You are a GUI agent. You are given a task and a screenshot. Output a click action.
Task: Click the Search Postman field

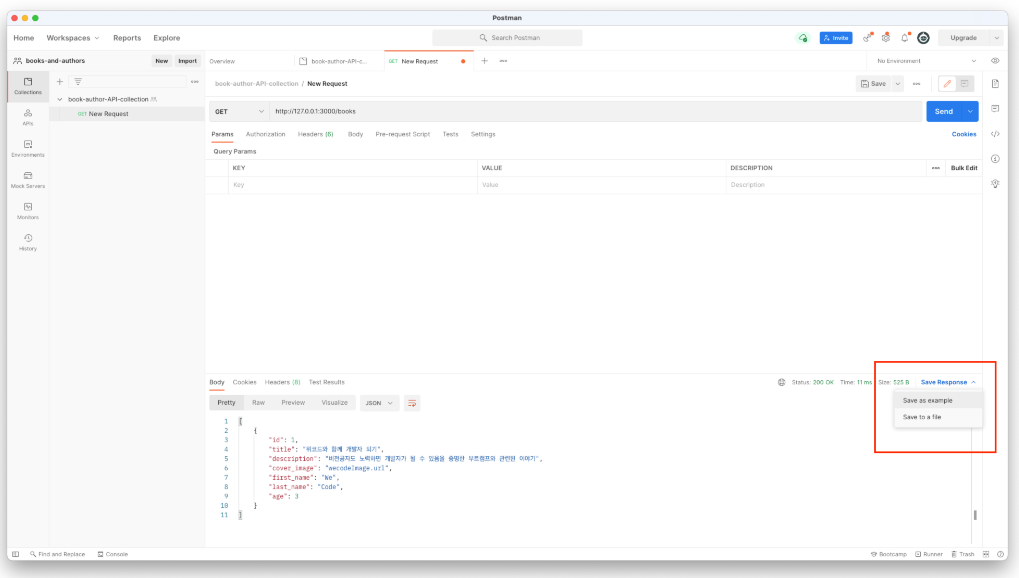[x=508, y=38]
